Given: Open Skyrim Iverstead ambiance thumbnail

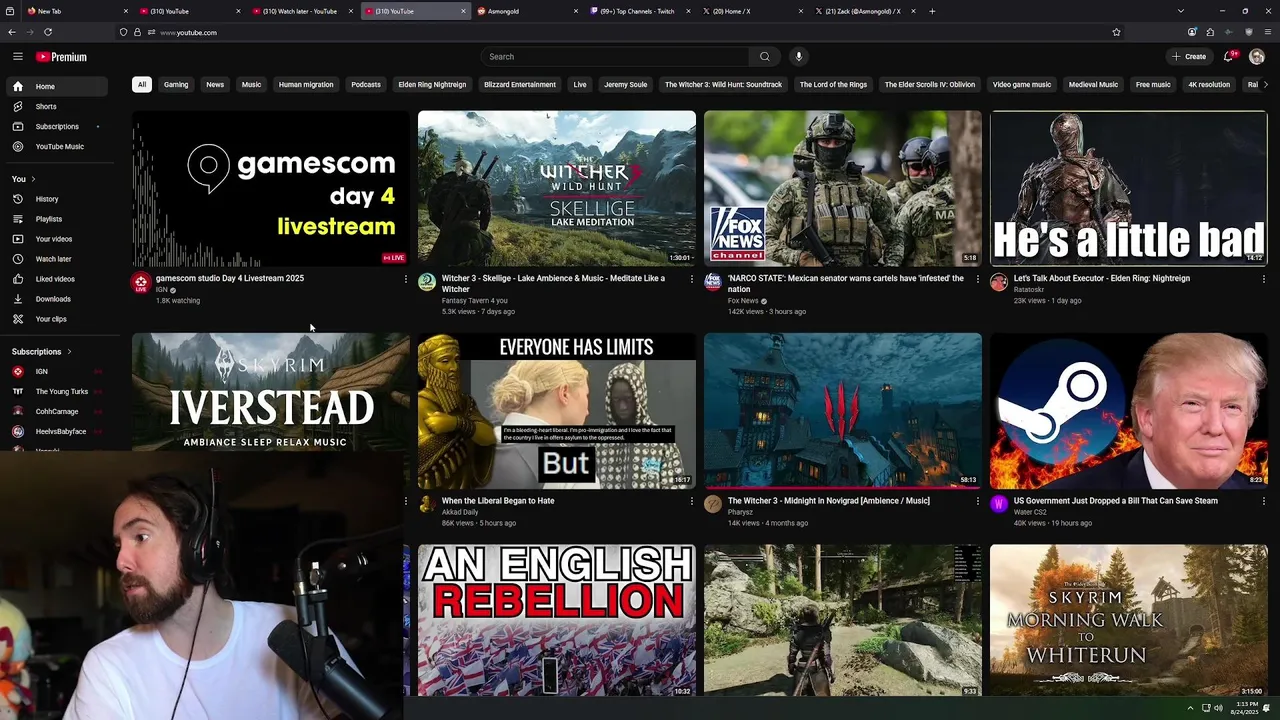Looking at the screenshot, I should click(271, 392).
